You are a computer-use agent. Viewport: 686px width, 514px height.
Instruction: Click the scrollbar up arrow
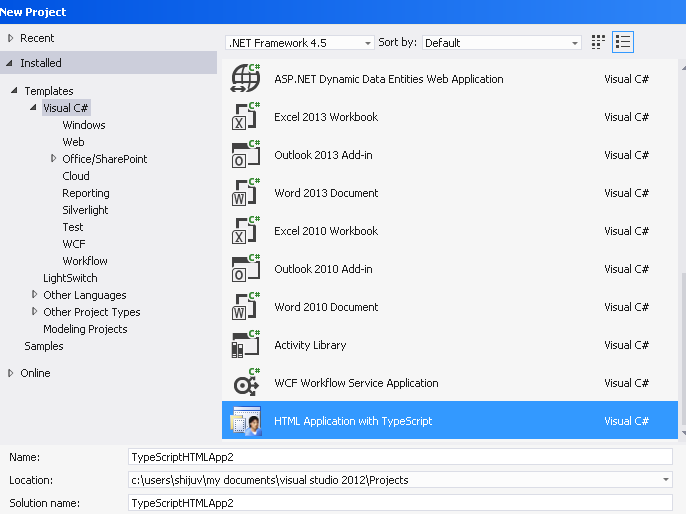683,68
